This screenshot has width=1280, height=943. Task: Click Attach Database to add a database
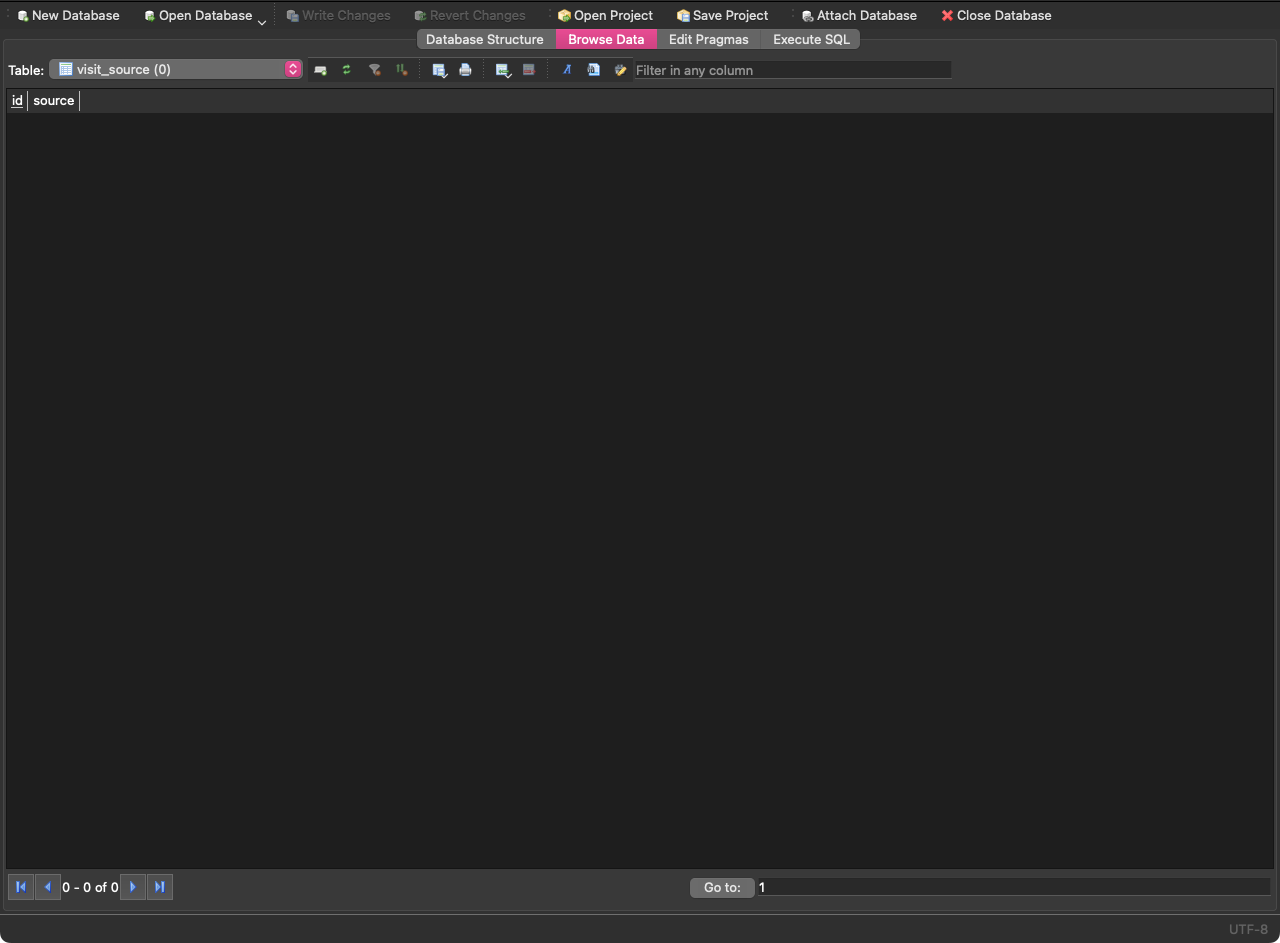[x=858, y=15]
